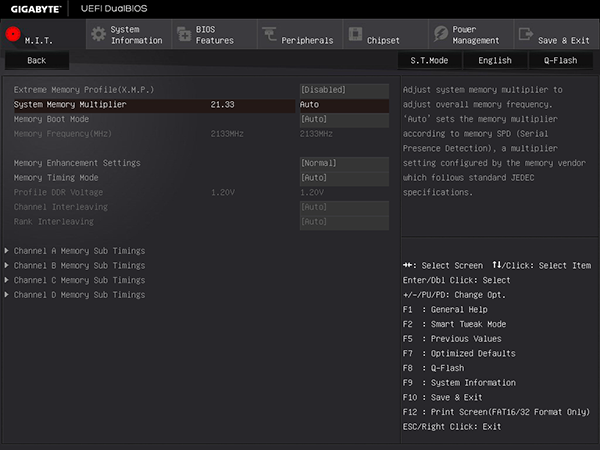Open Channel Interleaving Auto dropdown
The width and height of the screenshot is (600, 450).
click(x=344, y=207)
